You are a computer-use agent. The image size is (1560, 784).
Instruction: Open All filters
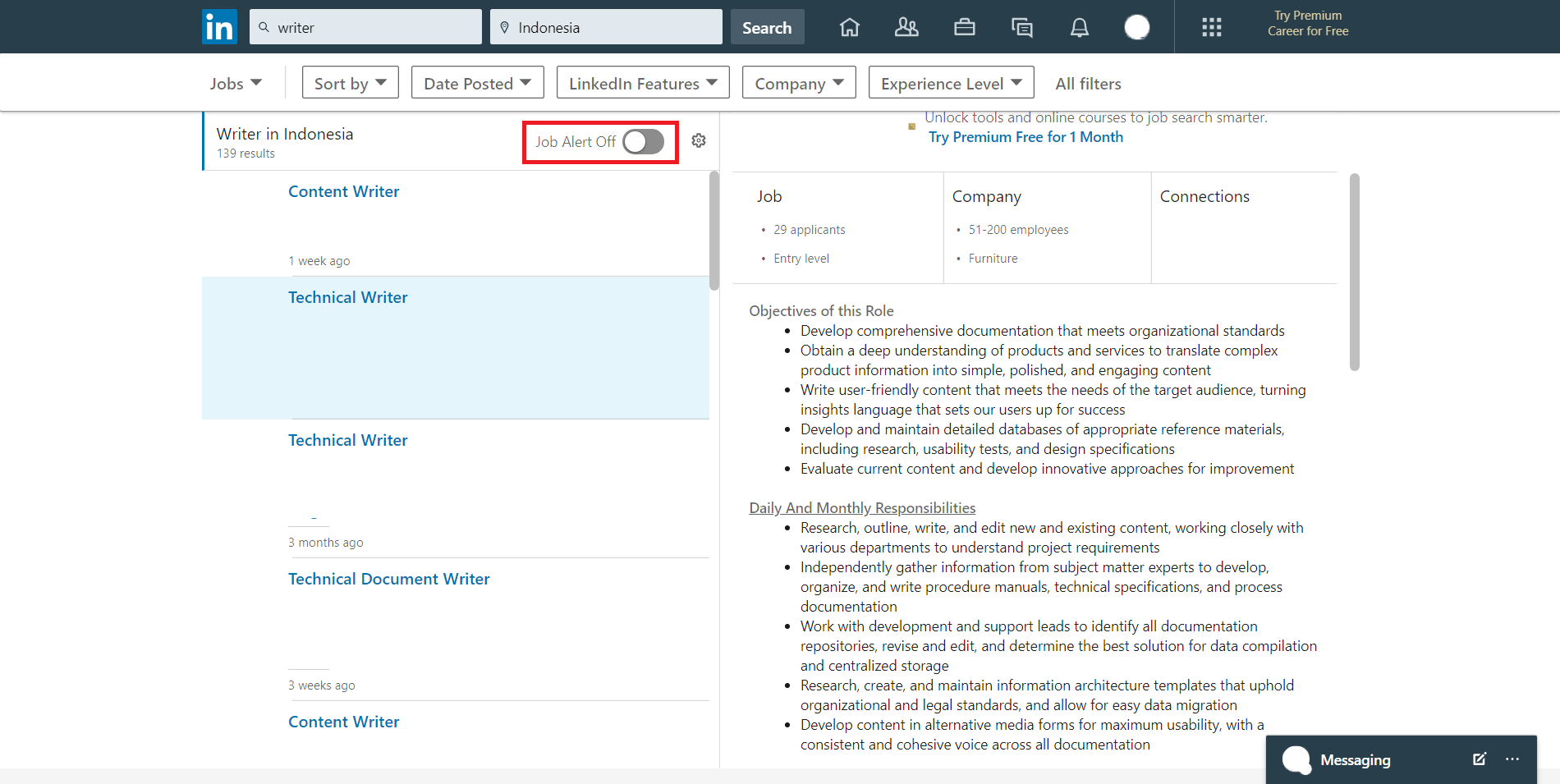pyautogui.click(x=1088, y=83)
